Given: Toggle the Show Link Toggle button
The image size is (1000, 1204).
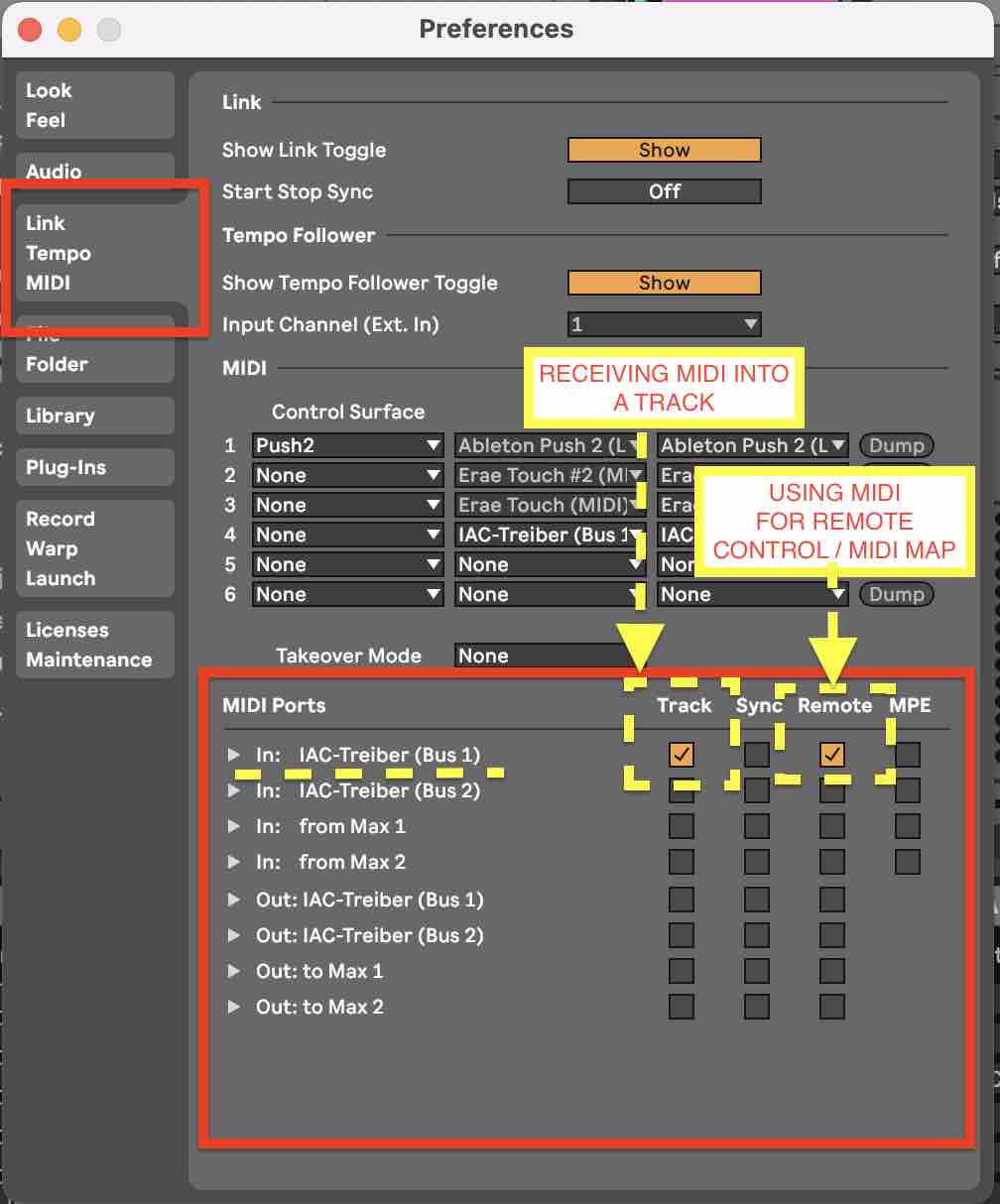Looking at the screenshot, I should pyautogui.click(x=664, y=150).
